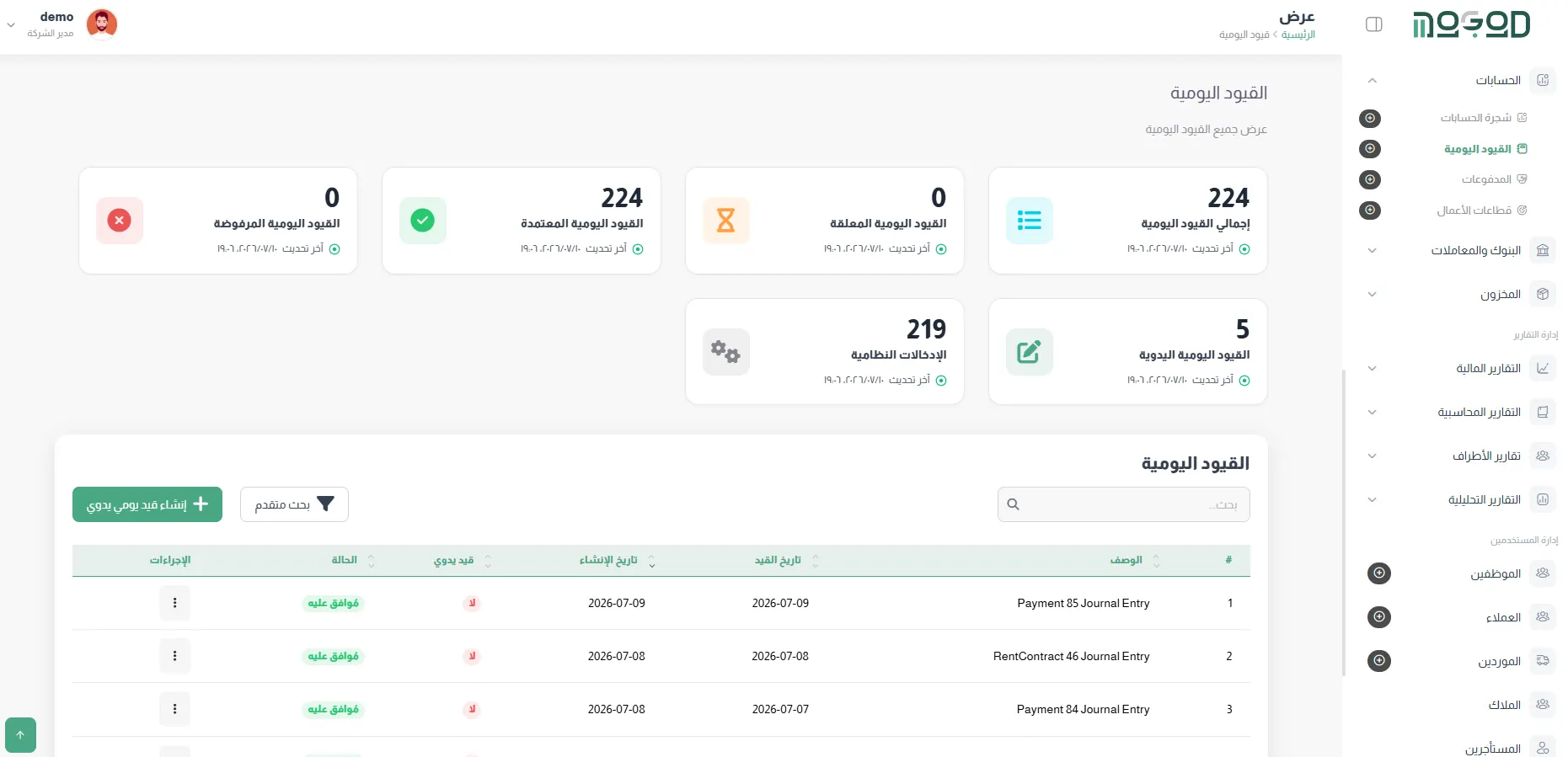Viewport: 1568px width, 757px height.
Task: Click the search field بحث
Action: [x=1124, y=504]
